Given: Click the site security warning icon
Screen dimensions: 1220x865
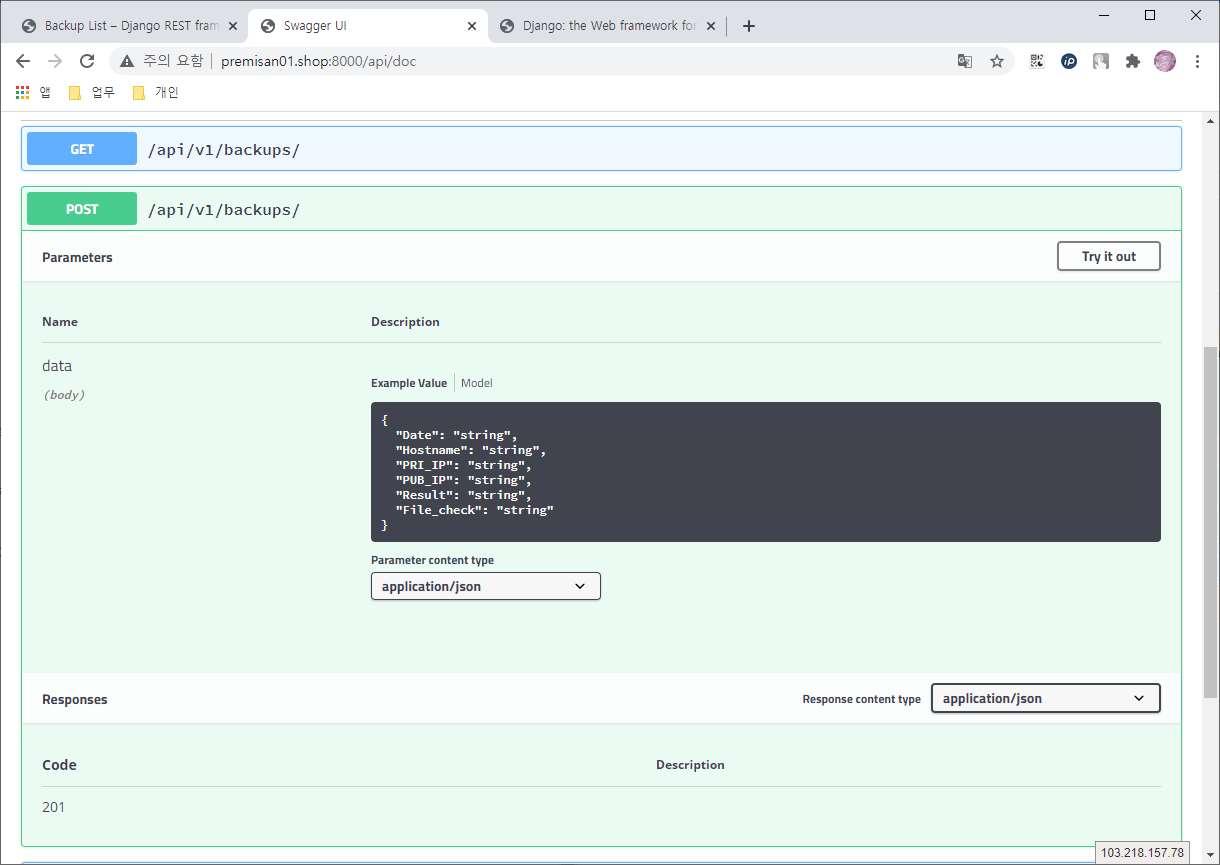Looking at the screenshot, I should coord(127,61).
